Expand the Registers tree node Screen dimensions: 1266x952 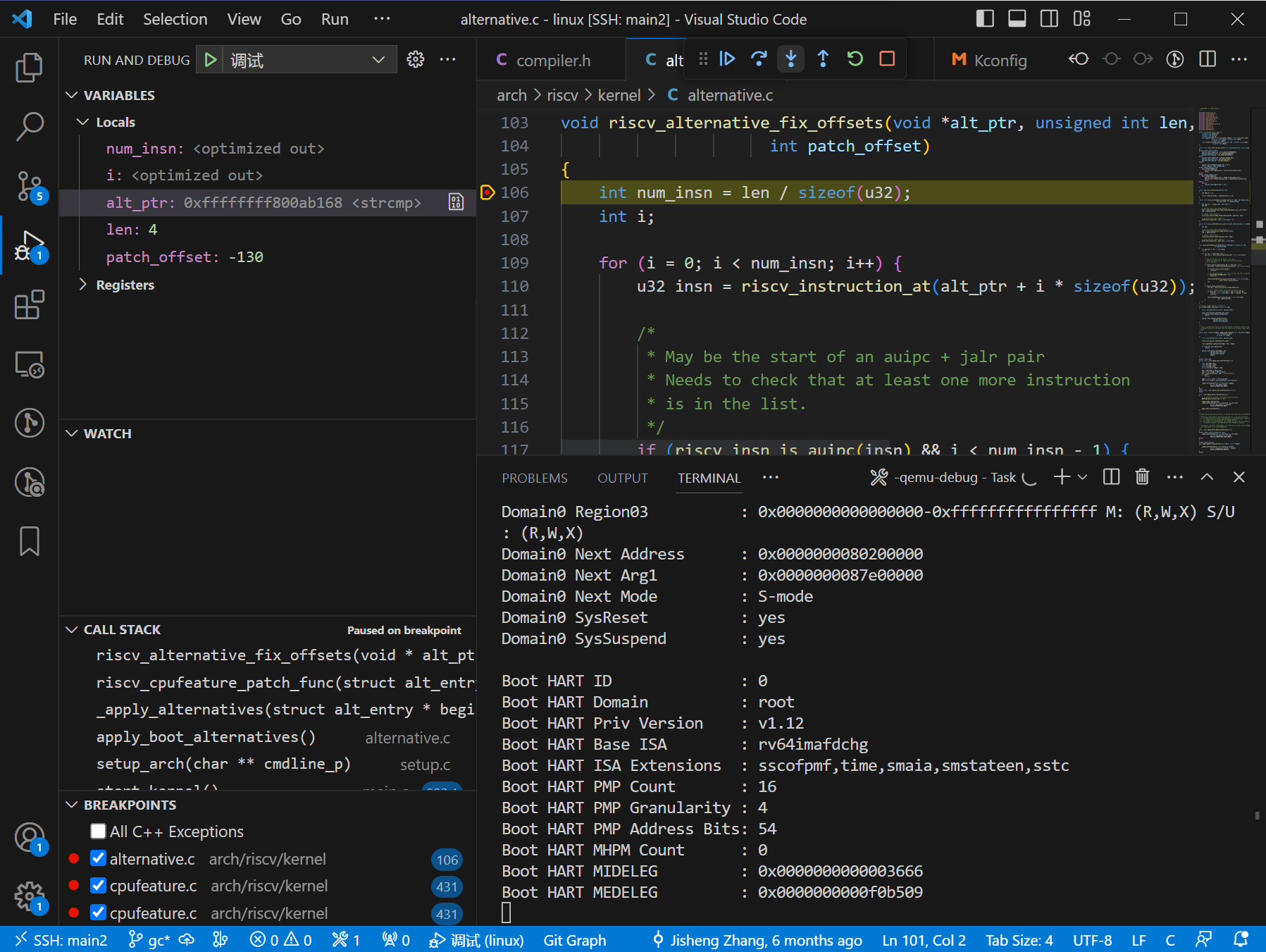[x=83, y=285]
